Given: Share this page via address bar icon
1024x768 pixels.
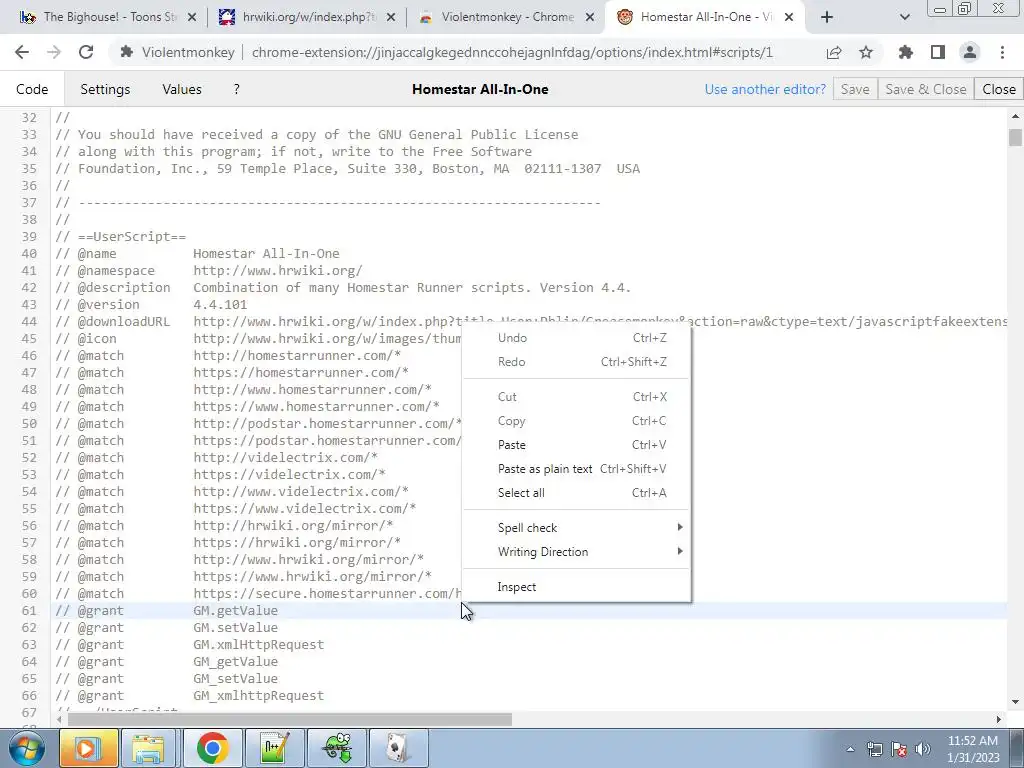Looking at the screenshot, I should point(834,52).
